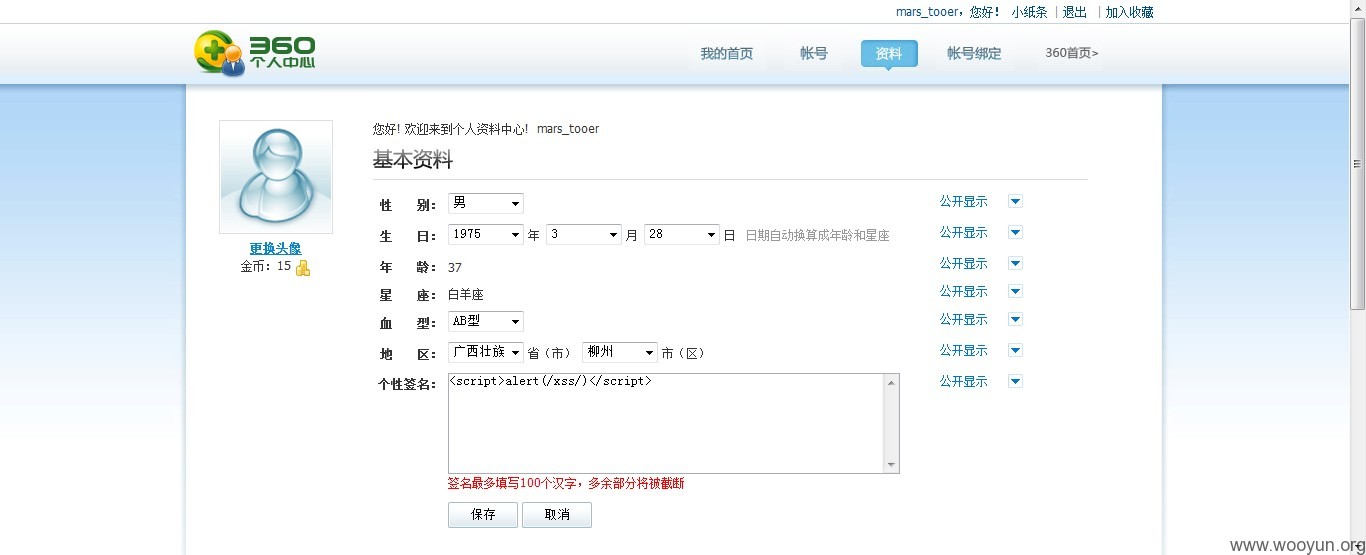
Task: Open the 360首页> nav item
Action: pos(1072,54)
